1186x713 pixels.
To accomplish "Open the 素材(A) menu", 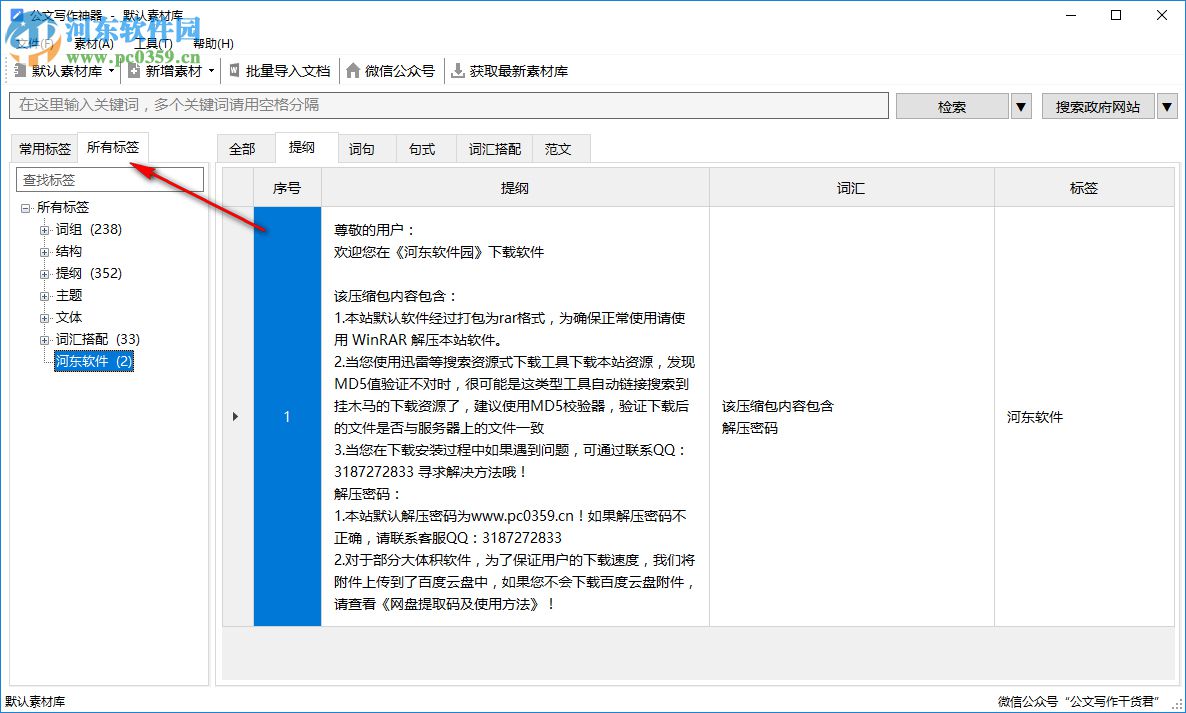I will click(x=94, y=44).
